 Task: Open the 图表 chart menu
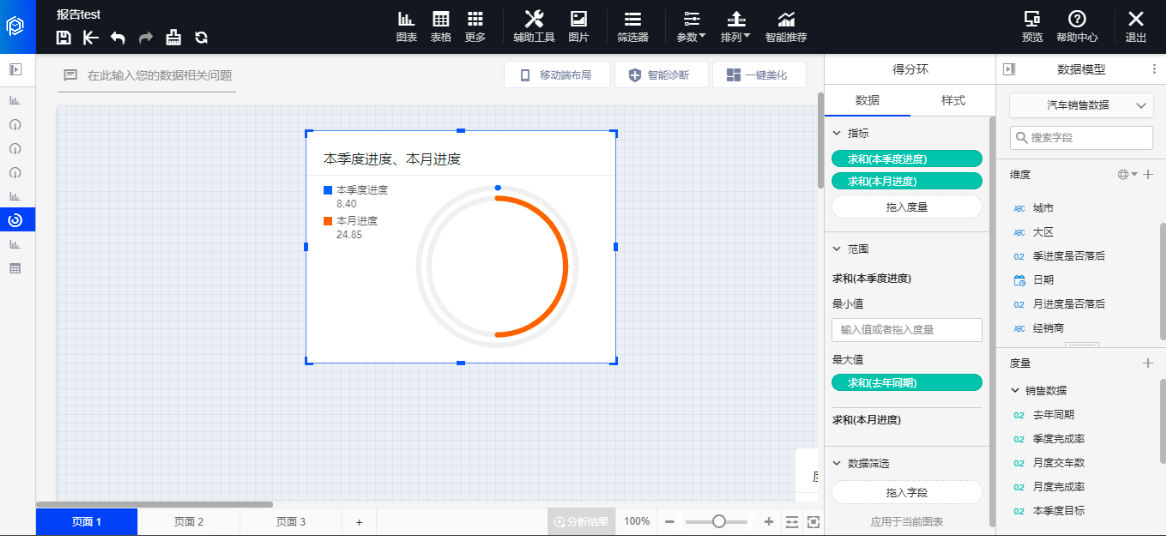[x=406, y=26]
